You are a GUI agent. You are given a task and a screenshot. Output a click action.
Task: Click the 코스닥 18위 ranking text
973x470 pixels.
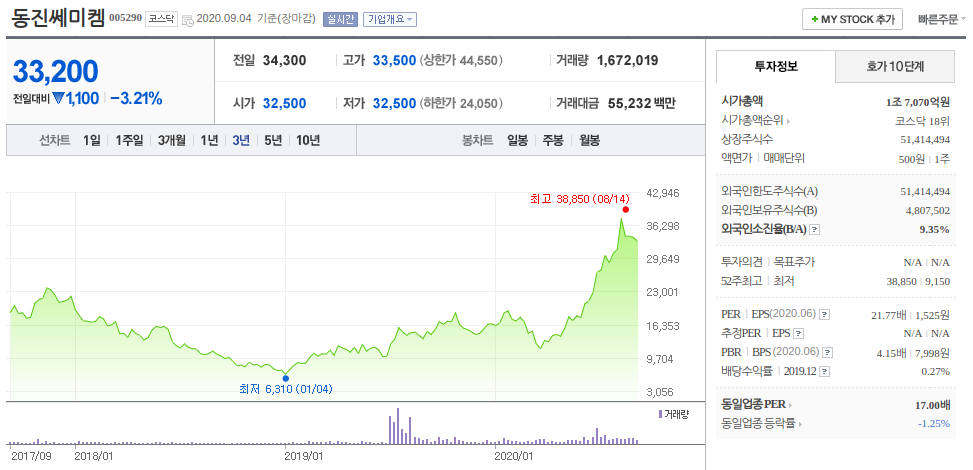coord(923,121)
